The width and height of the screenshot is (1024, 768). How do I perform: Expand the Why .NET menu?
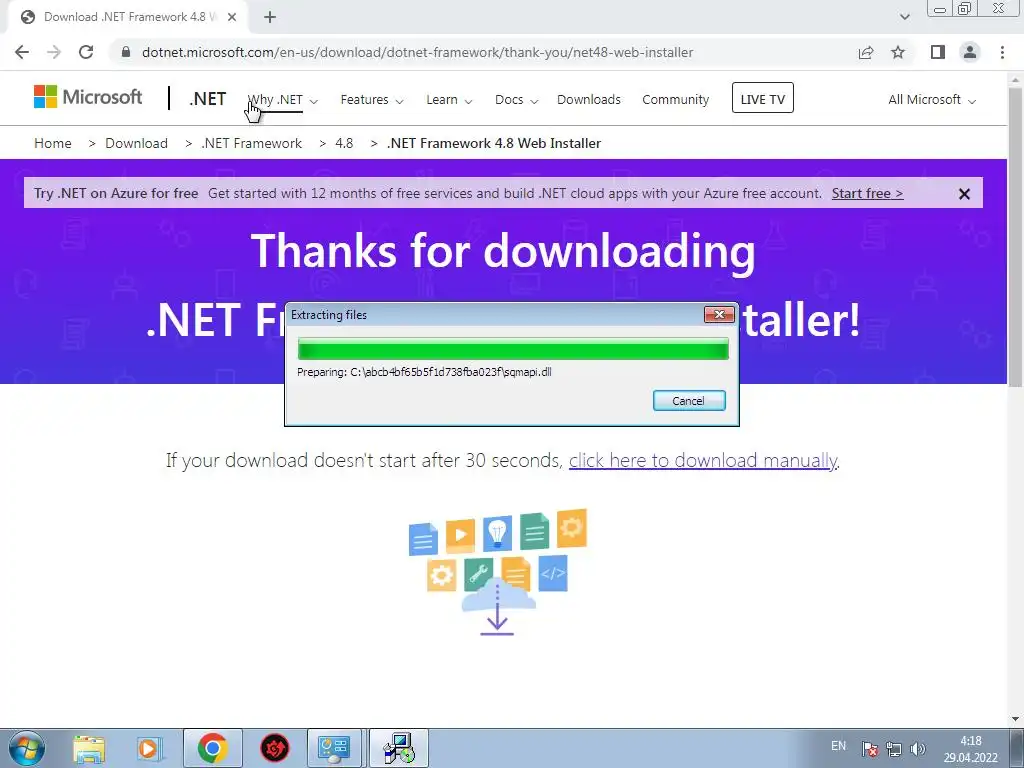point(283,100)
